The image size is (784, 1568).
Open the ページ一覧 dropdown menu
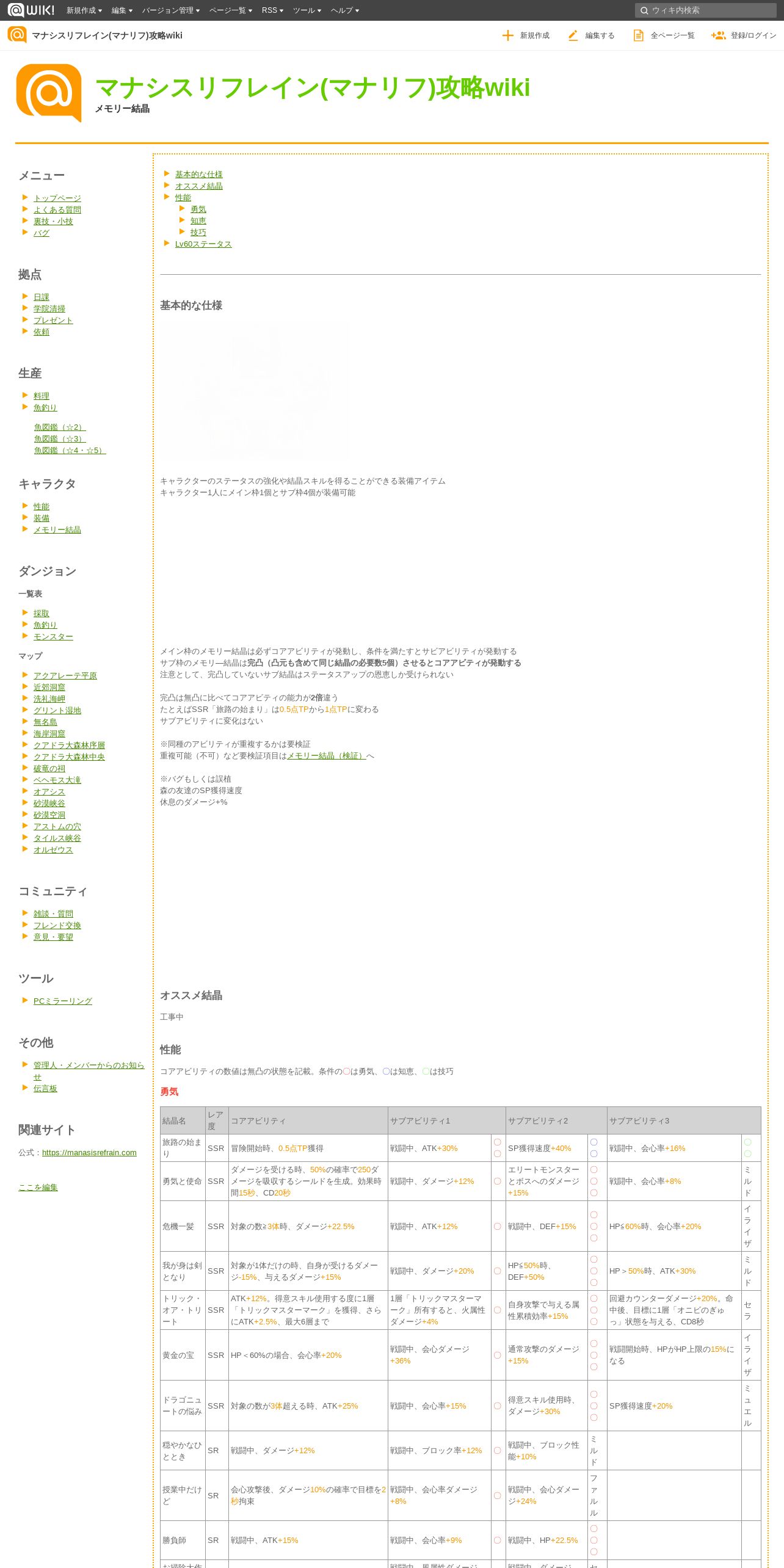pyautogui.click(x=231, y=10)
